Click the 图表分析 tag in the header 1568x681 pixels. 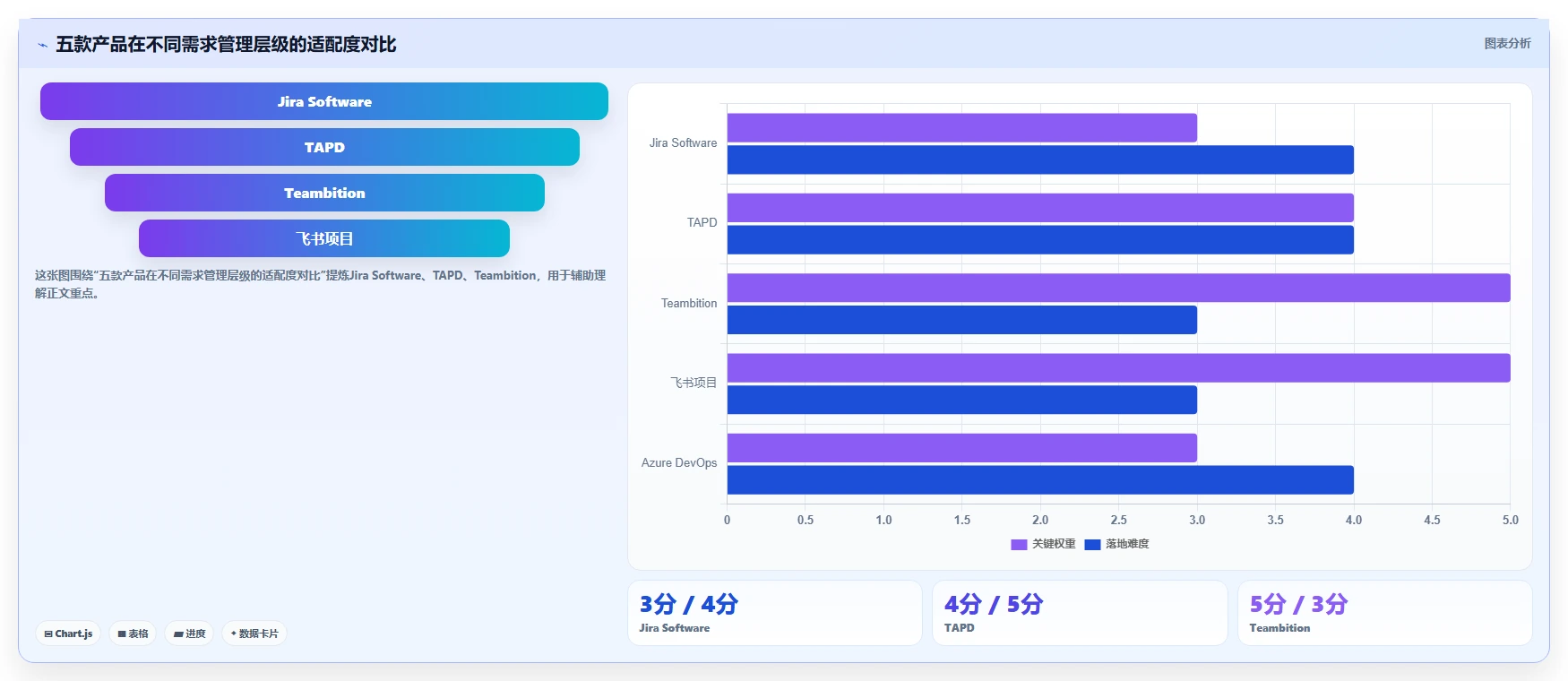click(x=1507, y=43)
